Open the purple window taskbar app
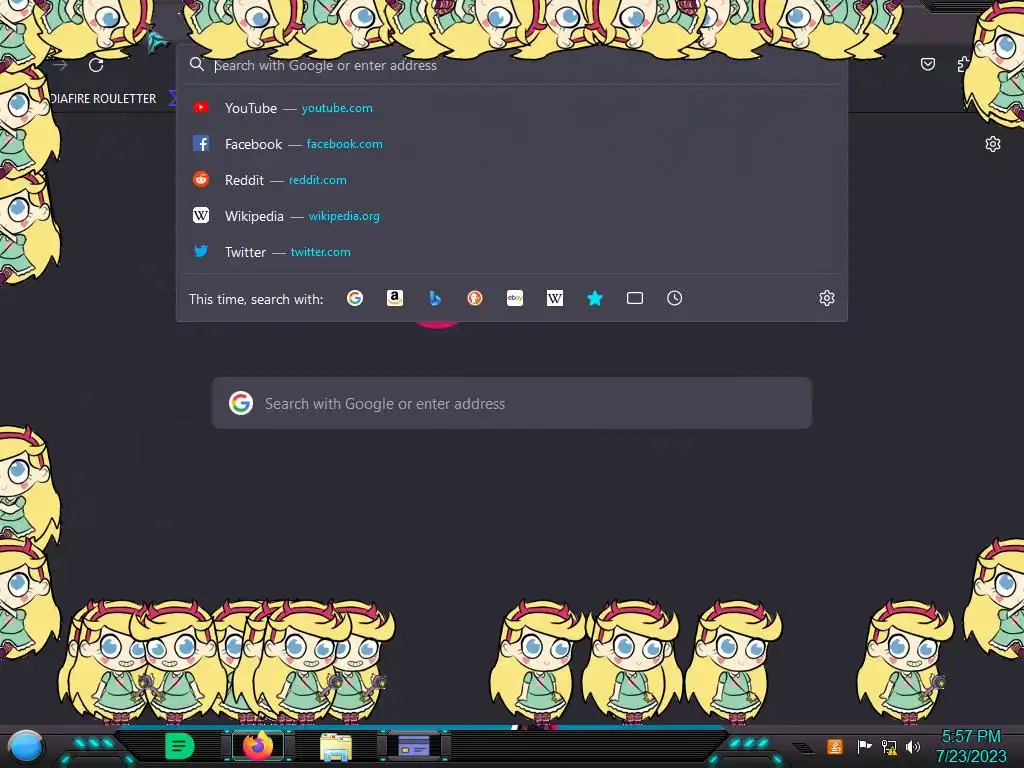Viewport: 1024px width, 768px height. pos(414,746)
